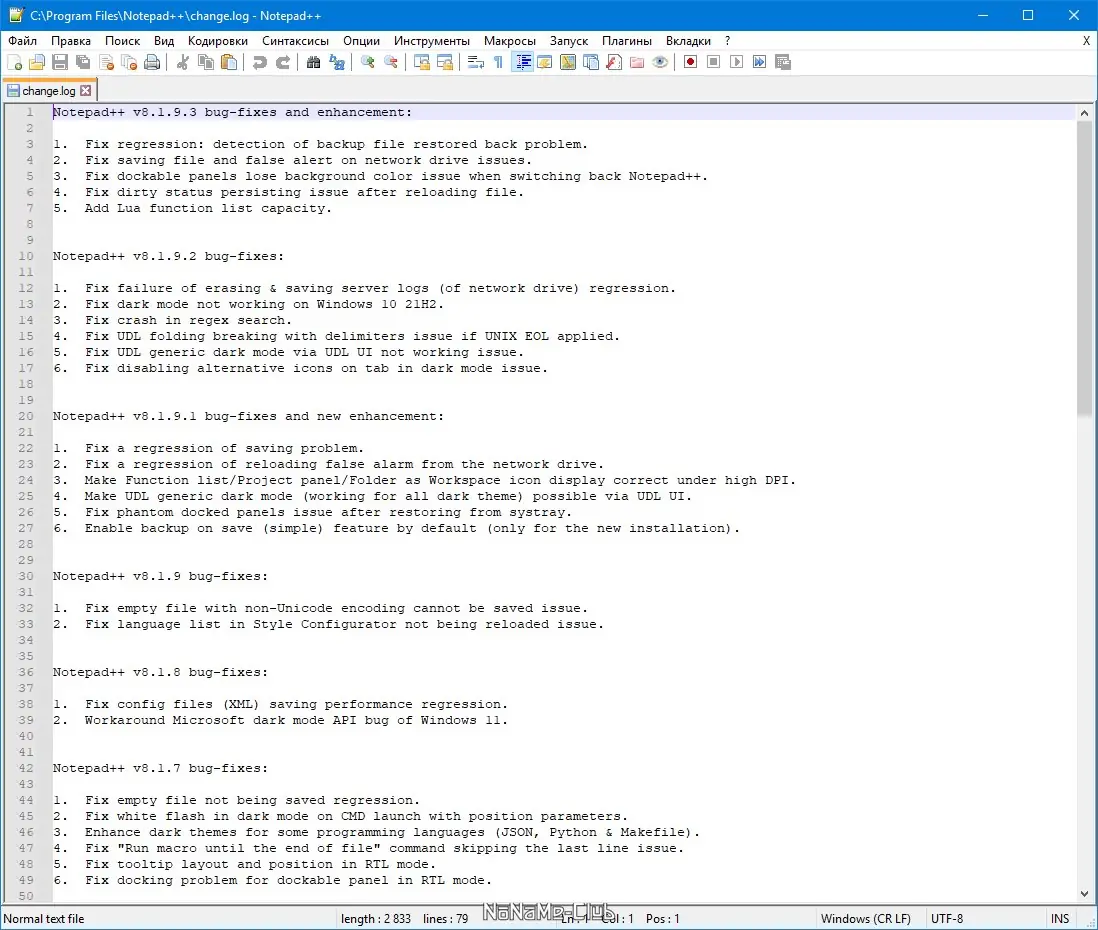
Task: Start macro recording with red dot
Action: point(690,62)
